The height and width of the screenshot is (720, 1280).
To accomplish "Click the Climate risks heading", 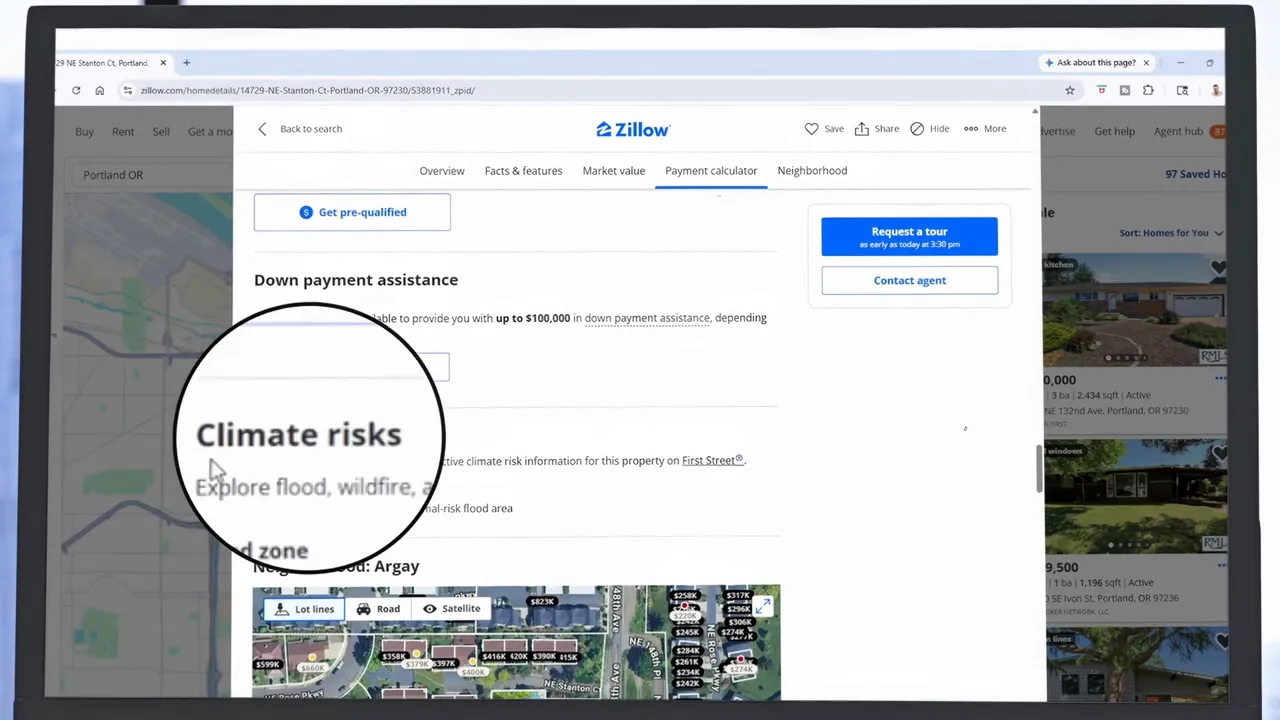I will click(x=298, y=435).
